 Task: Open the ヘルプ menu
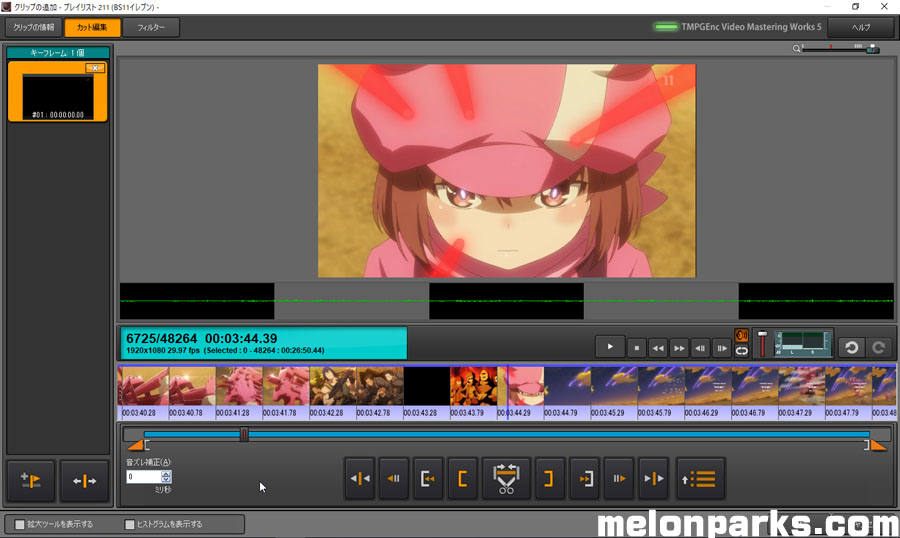tap(860, 27)
